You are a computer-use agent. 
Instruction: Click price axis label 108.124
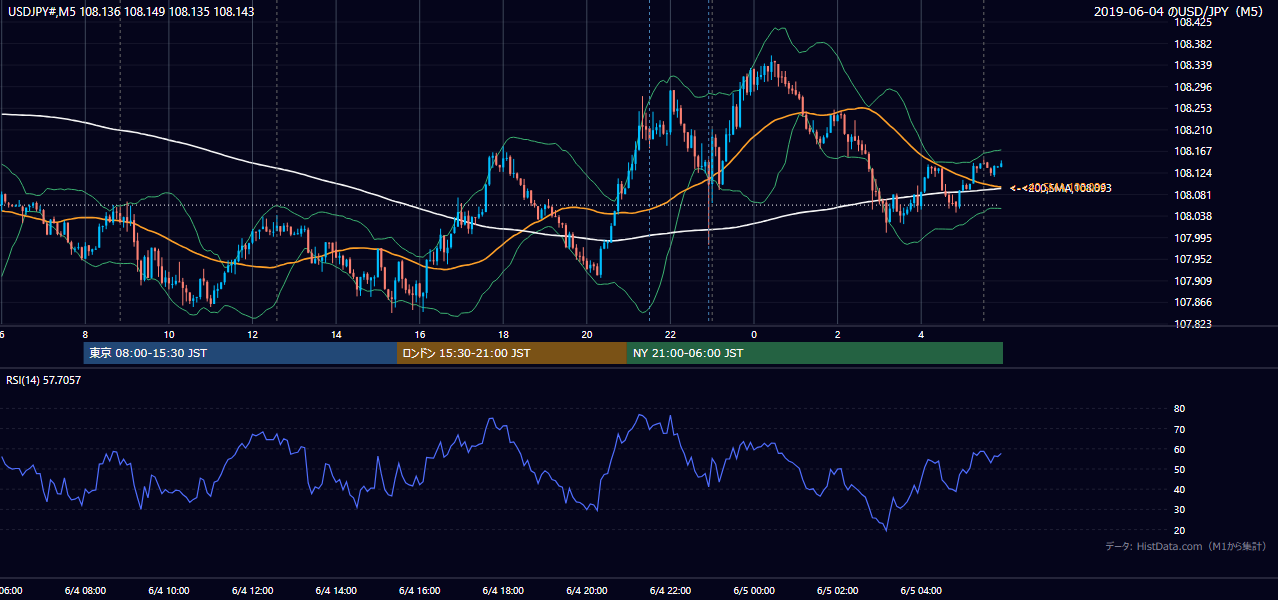[1192, 173]
